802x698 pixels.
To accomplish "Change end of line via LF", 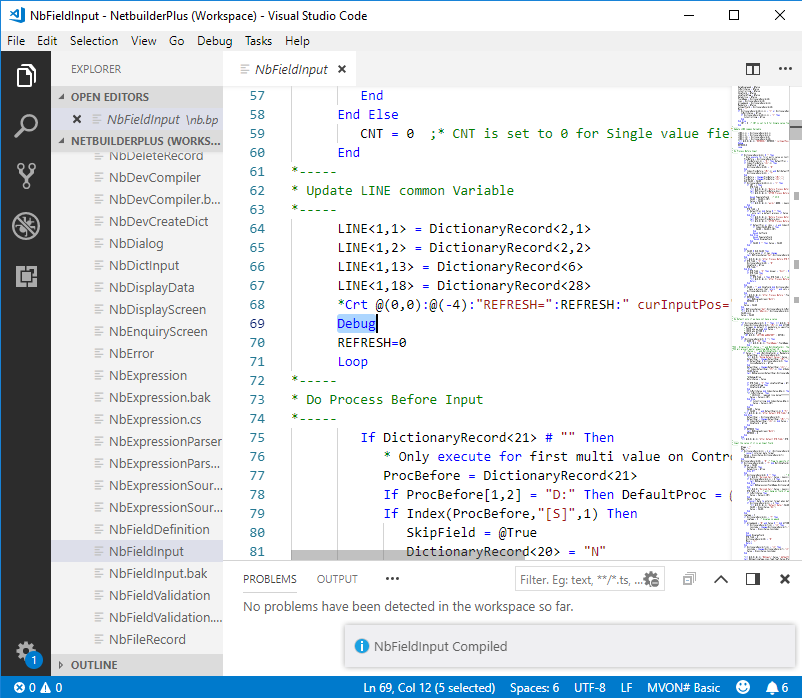I will [626, 688].
